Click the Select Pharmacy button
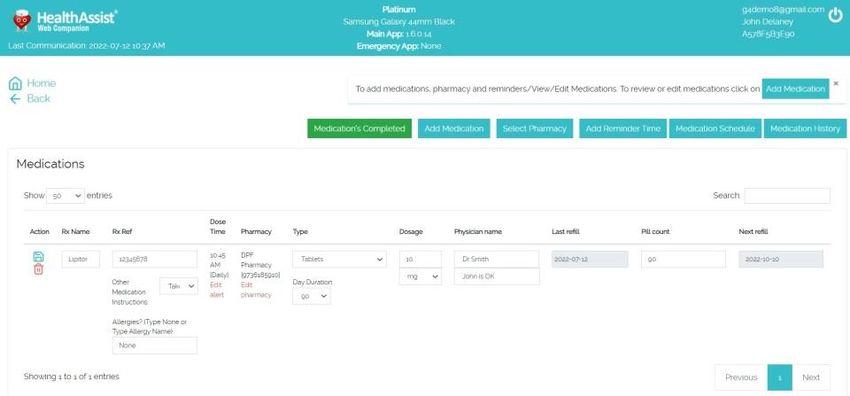This screenshot has width=850, height=396. (x=535, y=128)
